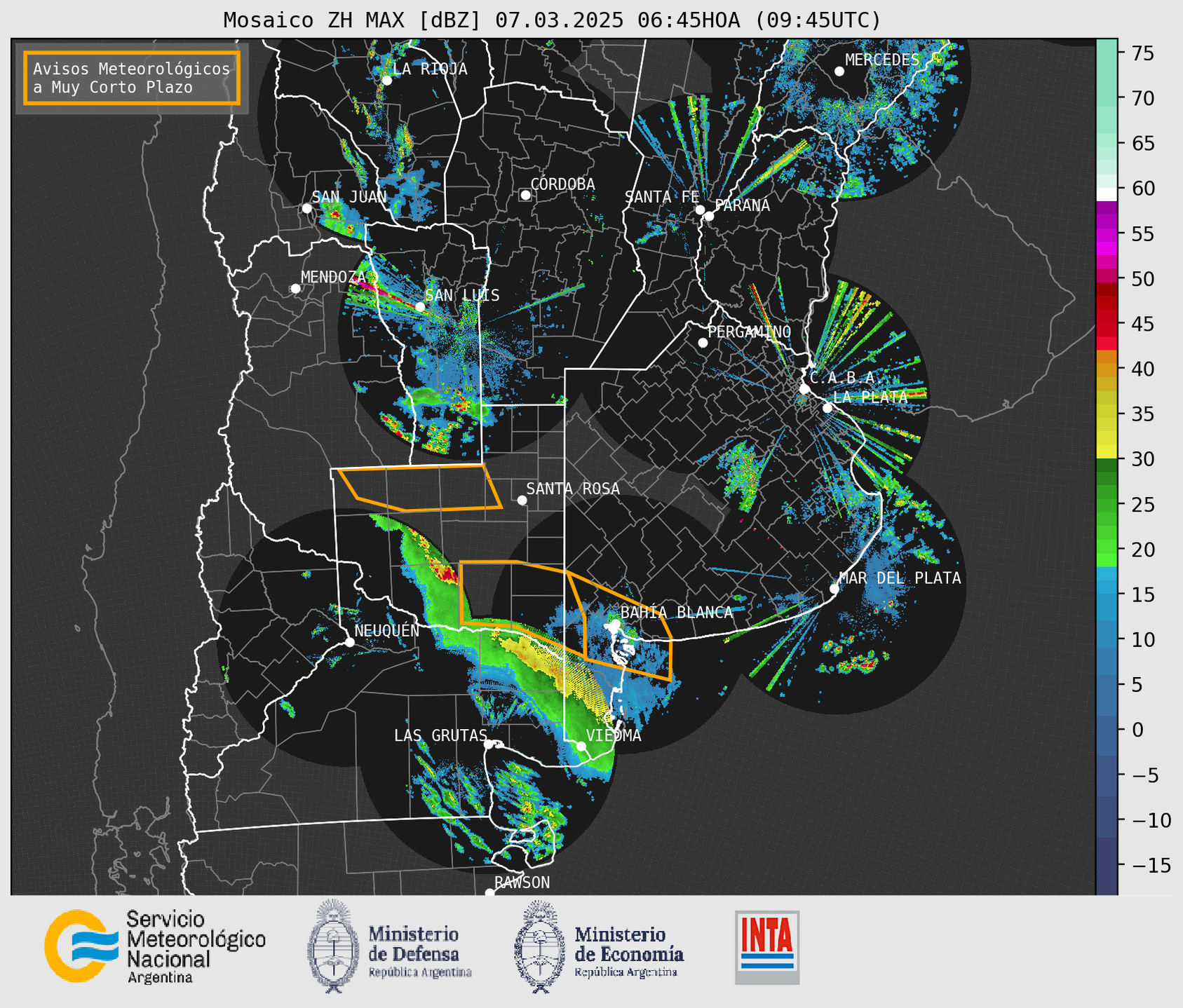Click the 15 dBZ blue band on colorbar

click(x=1107, y=594)
